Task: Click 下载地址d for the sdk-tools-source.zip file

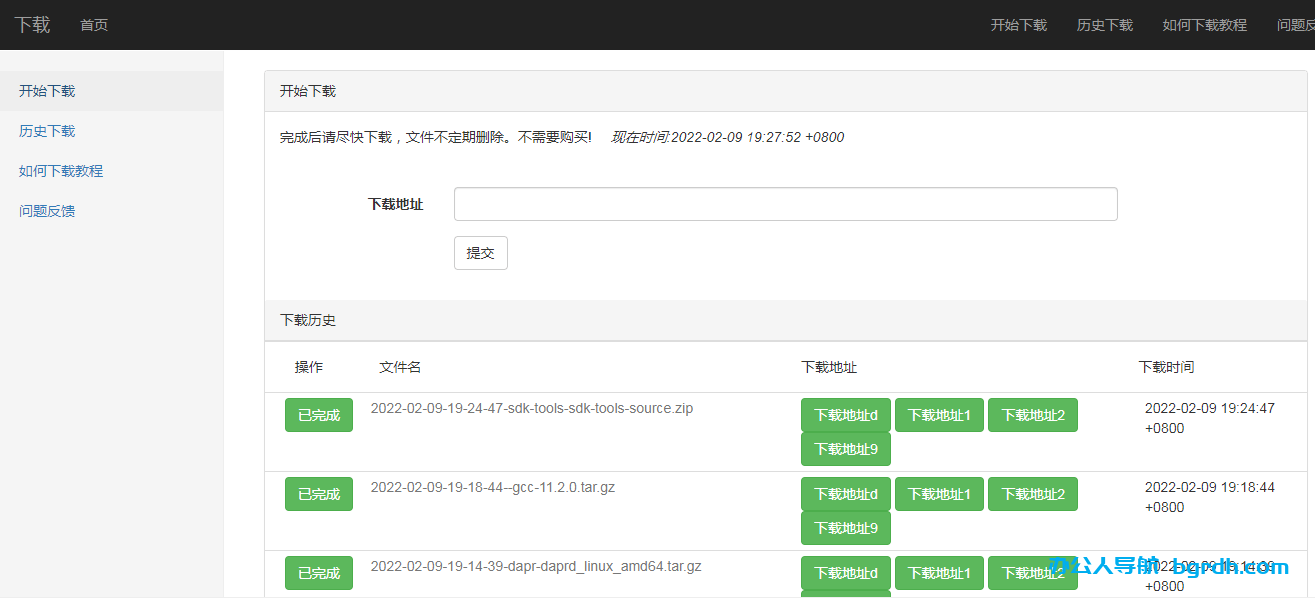Action: tap(845, 414)
